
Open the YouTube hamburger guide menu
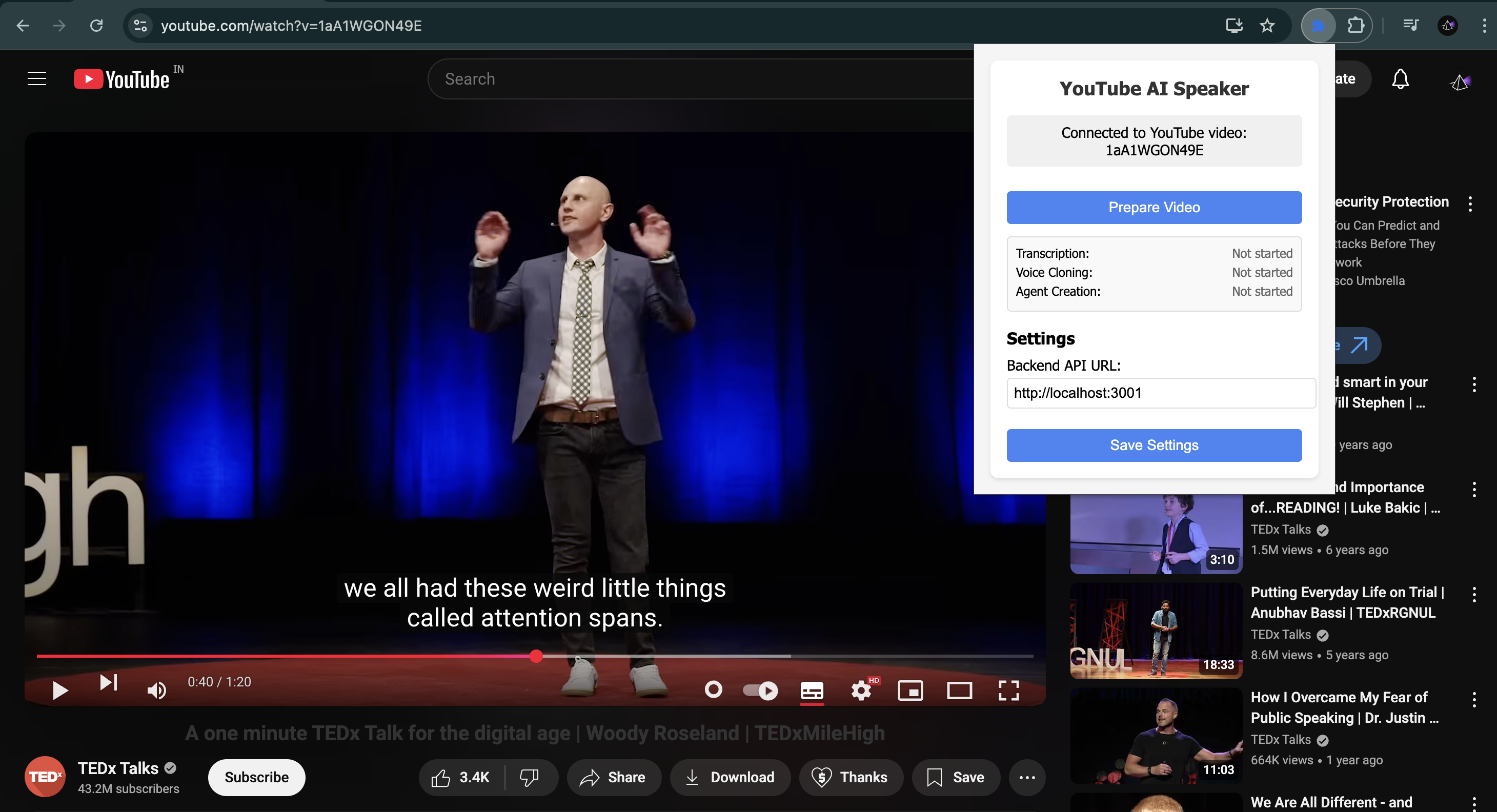pos(36,78)
